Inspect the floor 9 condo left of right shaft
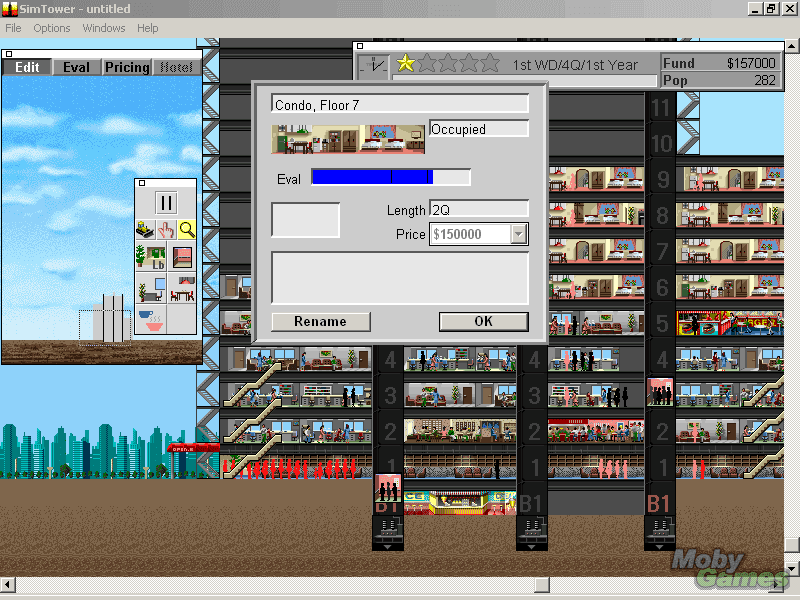800x600 pixels. tap(596, 180)
